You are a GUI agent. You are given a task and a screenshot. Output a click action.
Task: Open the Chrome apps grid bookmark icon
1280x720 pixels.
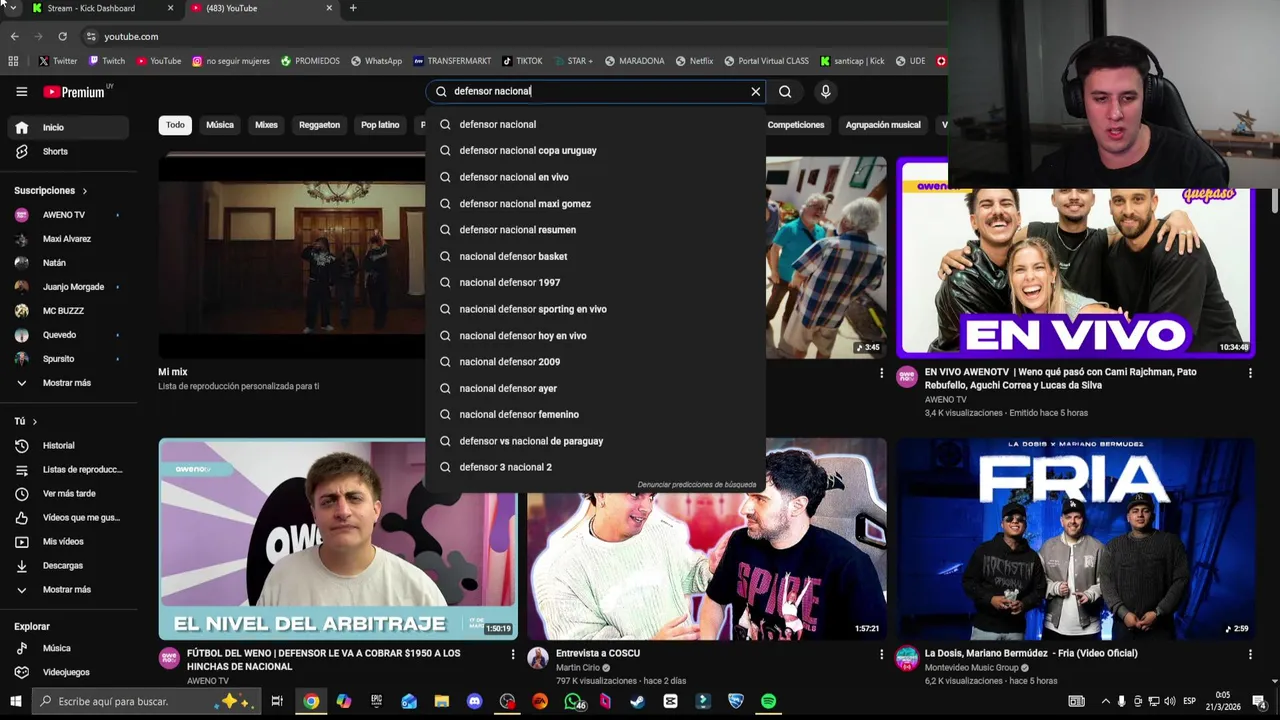(x=13, y=61)
